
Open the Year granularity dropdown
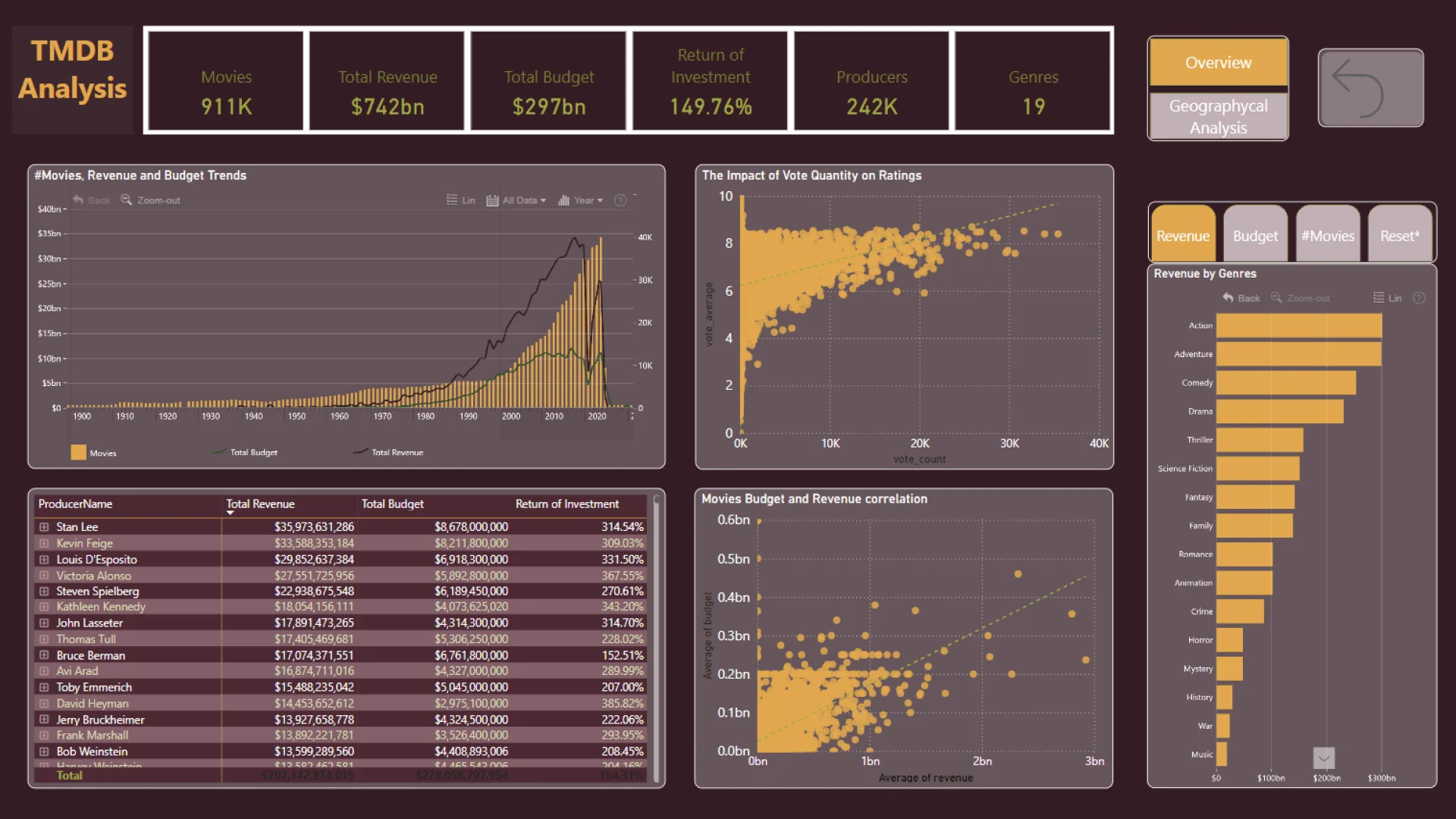click(x=580, y=200)
